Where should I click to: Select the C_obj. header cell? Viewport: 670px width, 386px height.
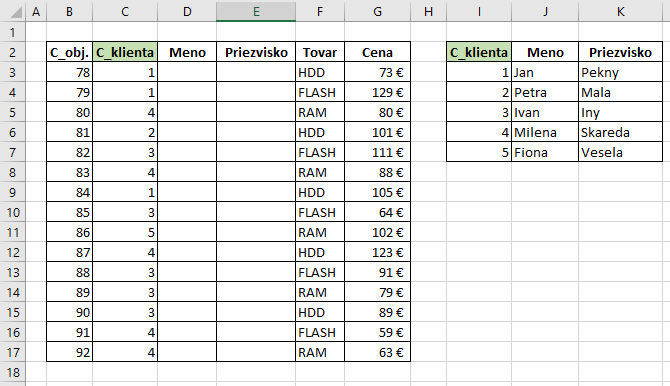pos(69,52)
